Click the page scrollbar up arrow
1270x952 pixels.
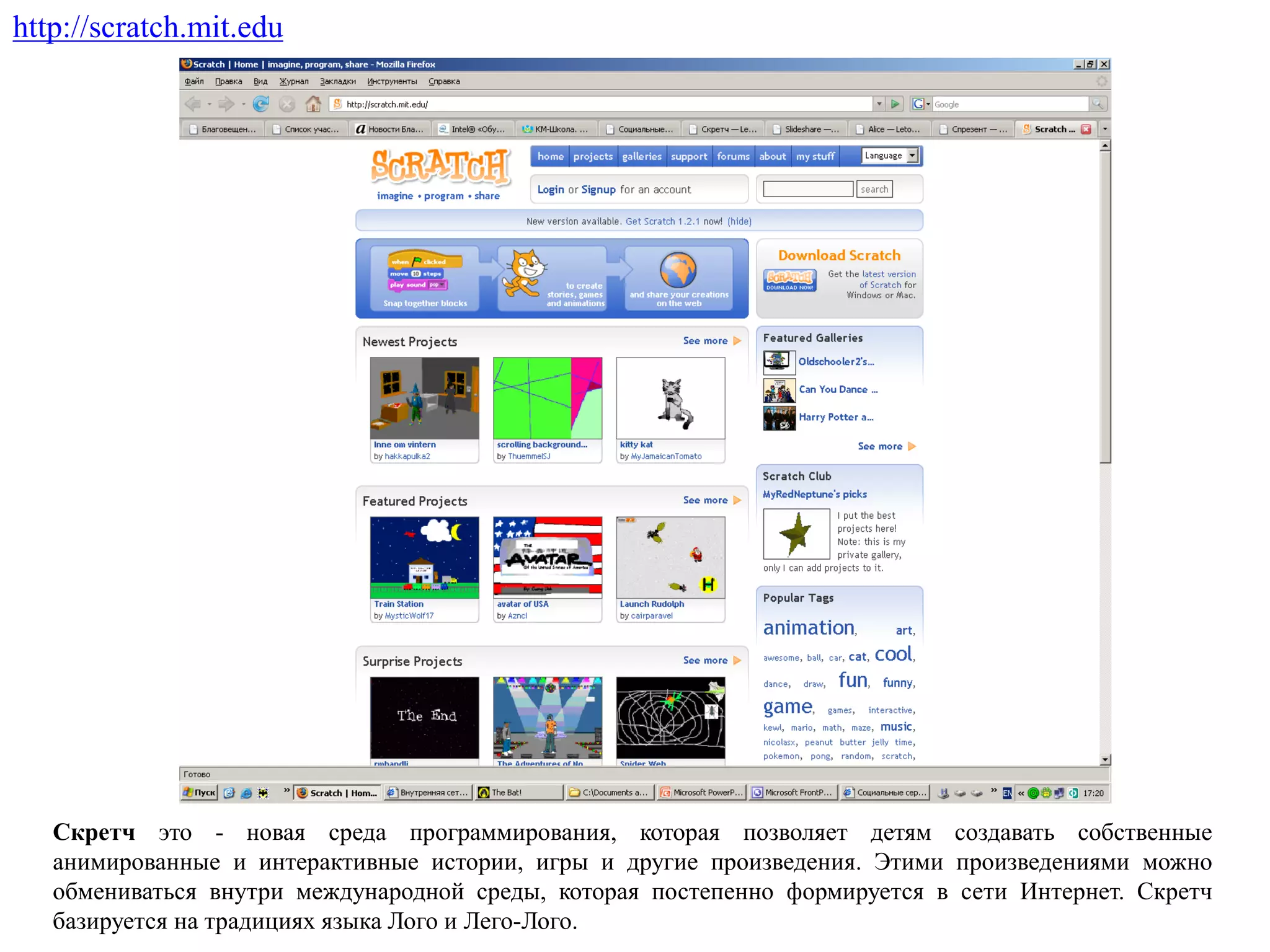(x=1105, y=146)
